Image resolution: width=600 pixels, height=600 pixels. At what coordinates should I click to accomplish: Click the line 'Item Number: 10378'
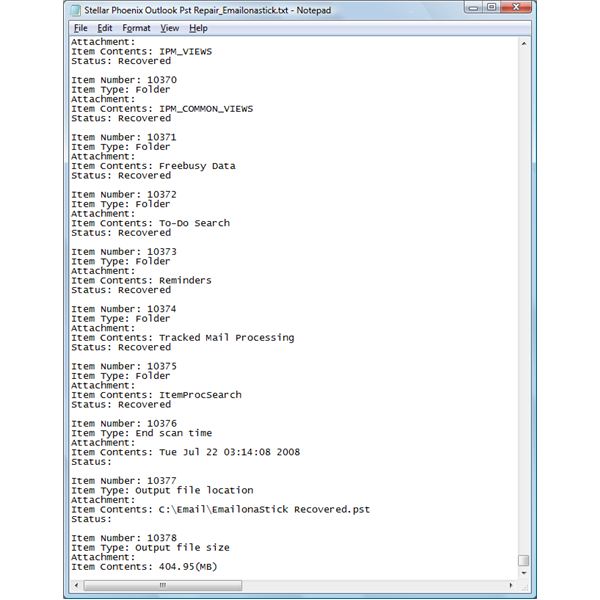coord(124,538)
